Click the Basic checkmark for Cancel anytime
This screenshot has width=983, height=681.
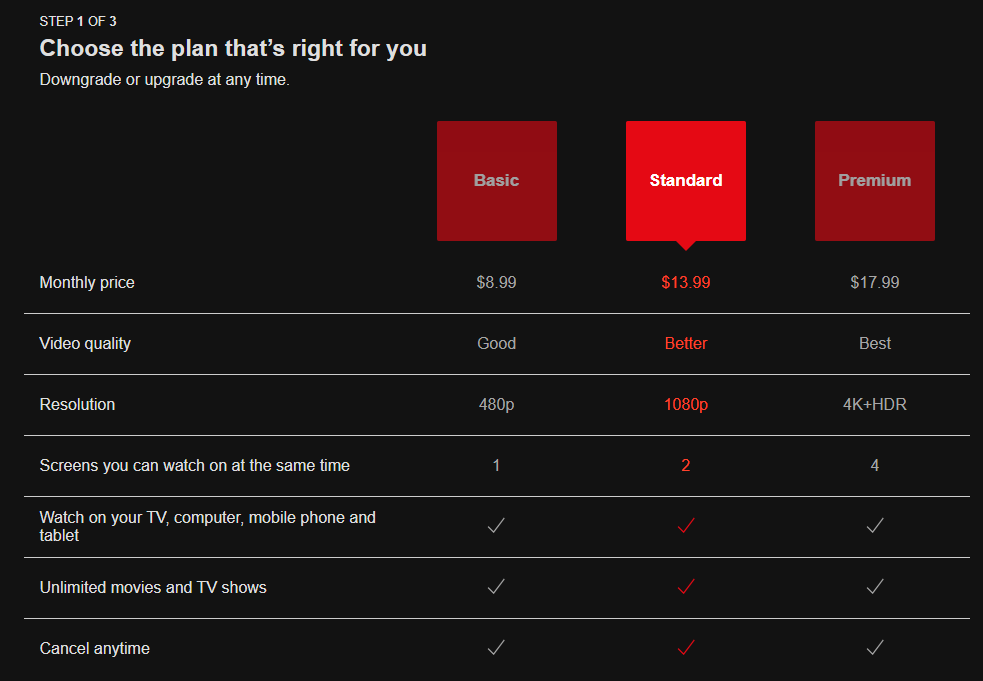tap(496, 648)
